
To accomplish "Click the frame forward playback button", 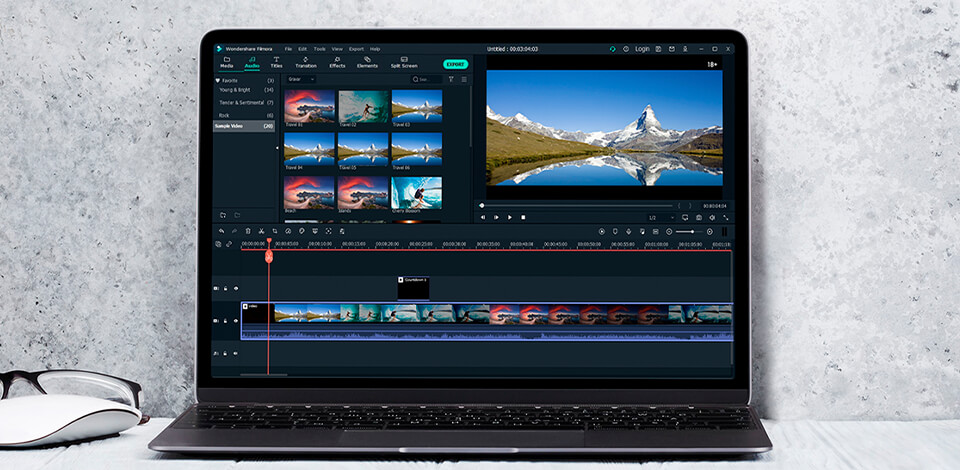I will click(497, 217).
